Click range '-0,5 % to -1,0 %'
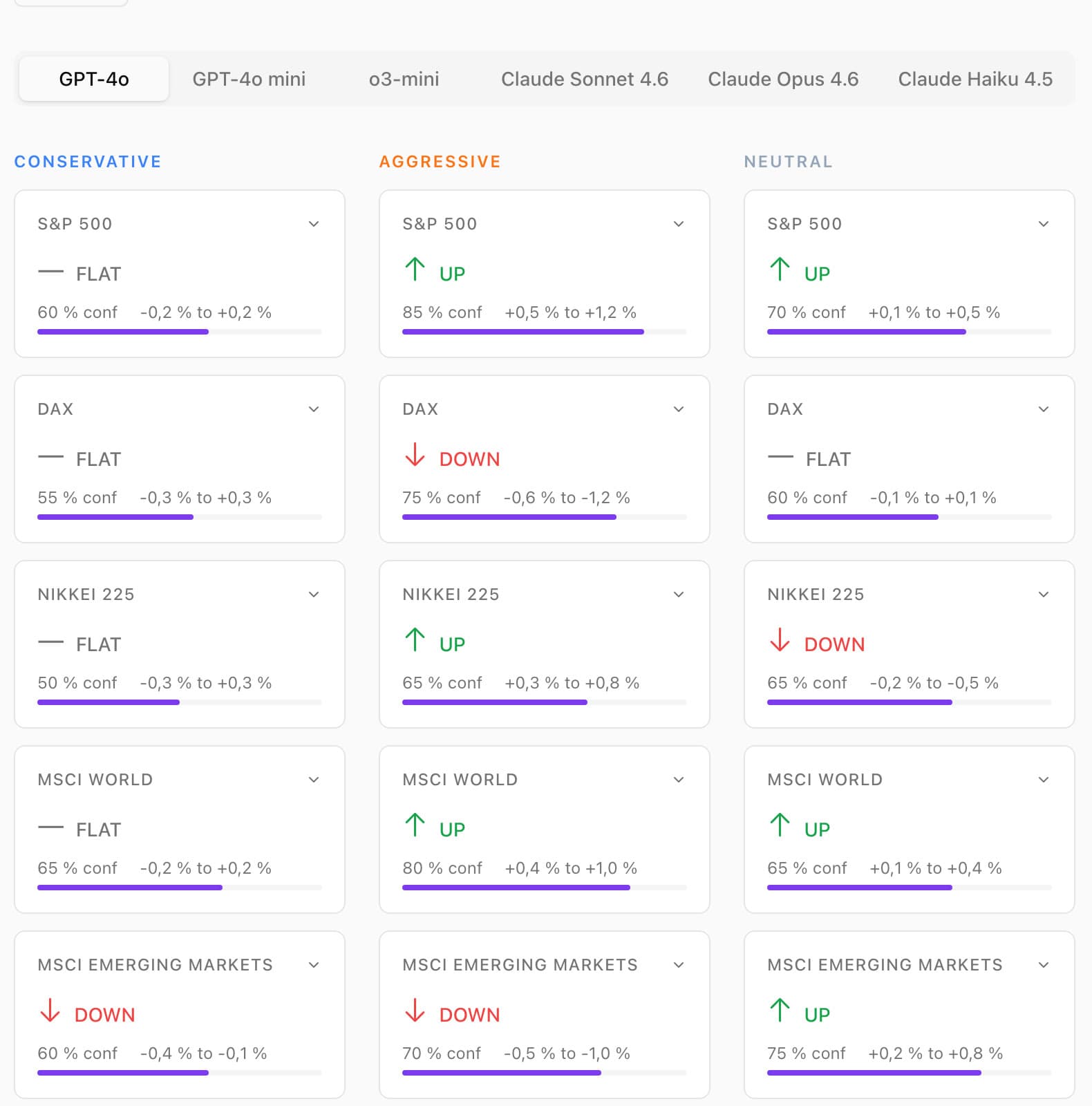Screen dimensions: 1092x1106 (567, 1053)
